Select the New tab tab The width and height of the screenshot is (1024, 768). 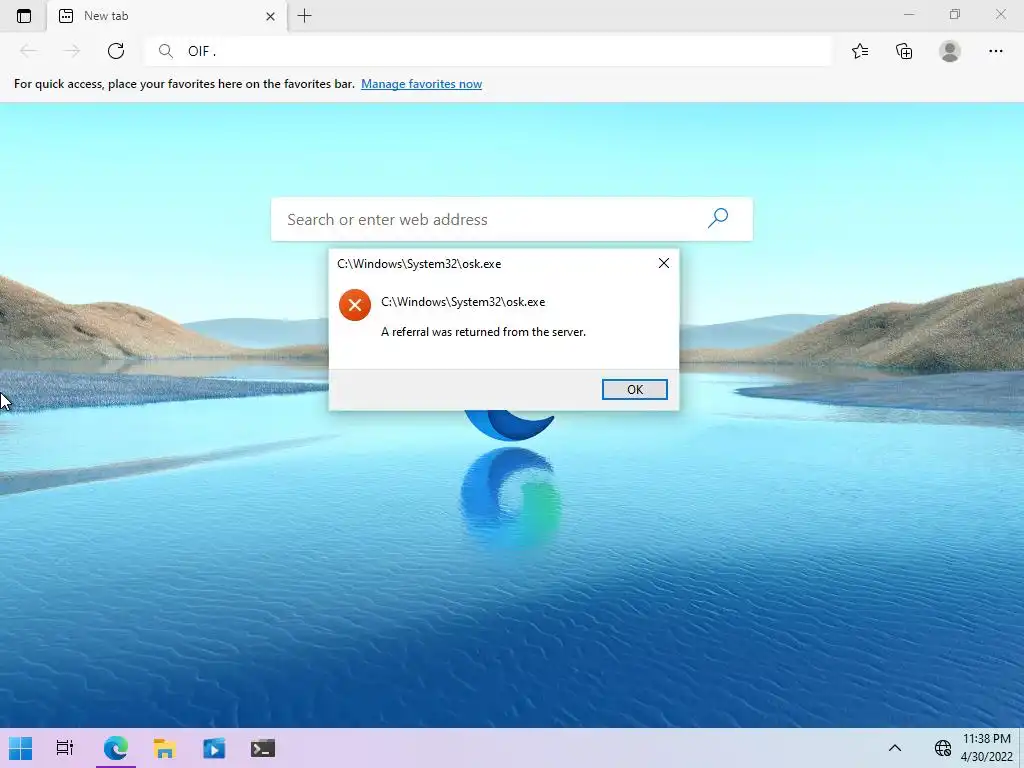167,16
